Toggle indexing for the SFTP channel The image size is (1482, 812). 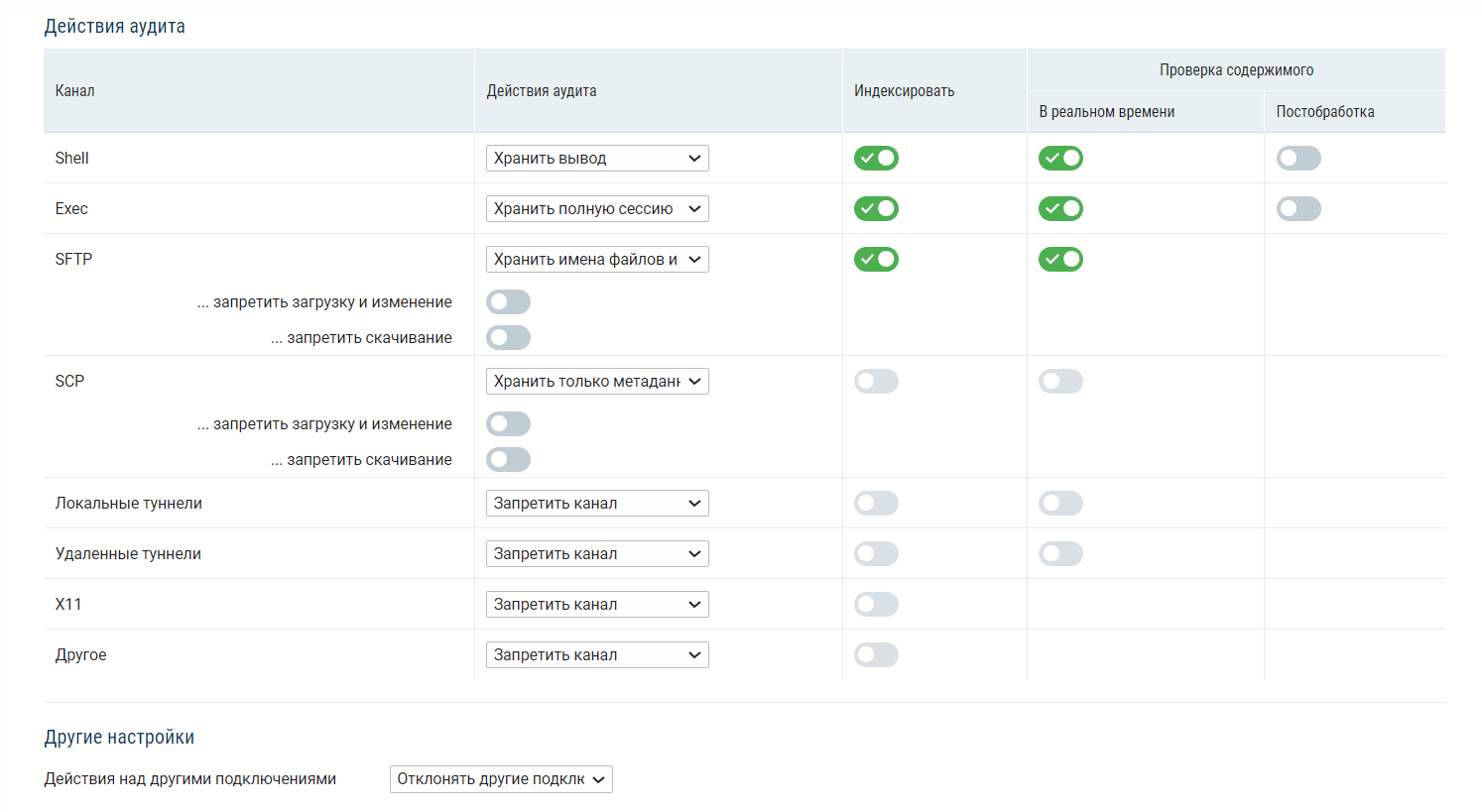point(876,260)
